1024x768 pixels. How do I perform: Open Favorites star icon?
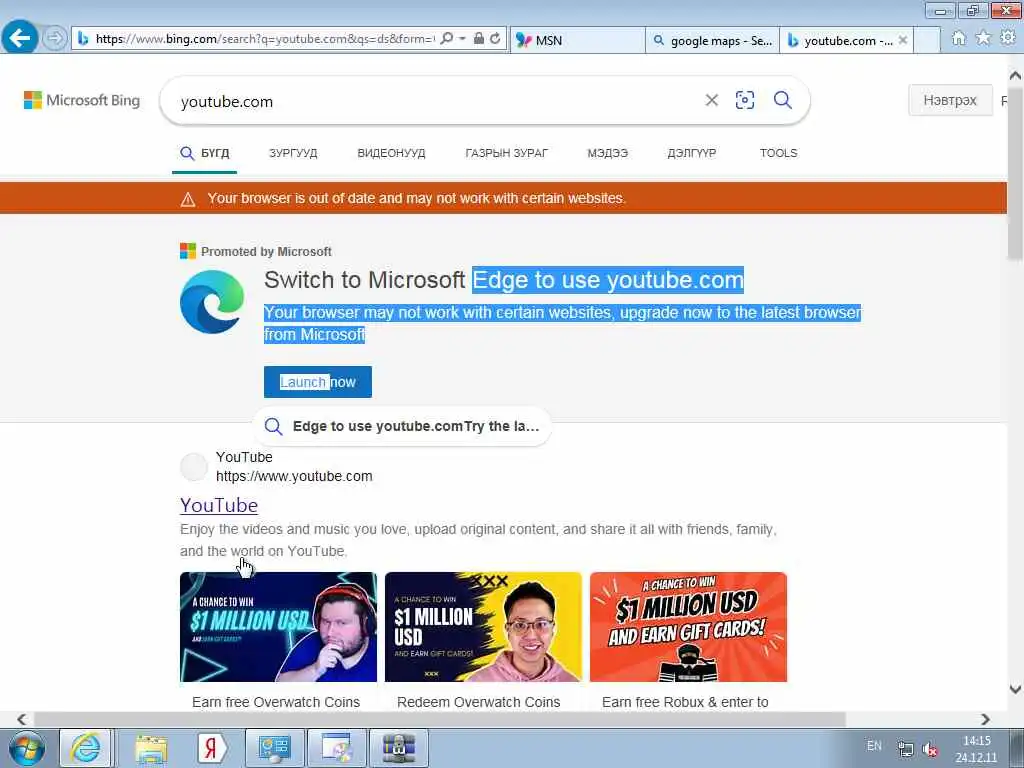click(x=983, y=38)
